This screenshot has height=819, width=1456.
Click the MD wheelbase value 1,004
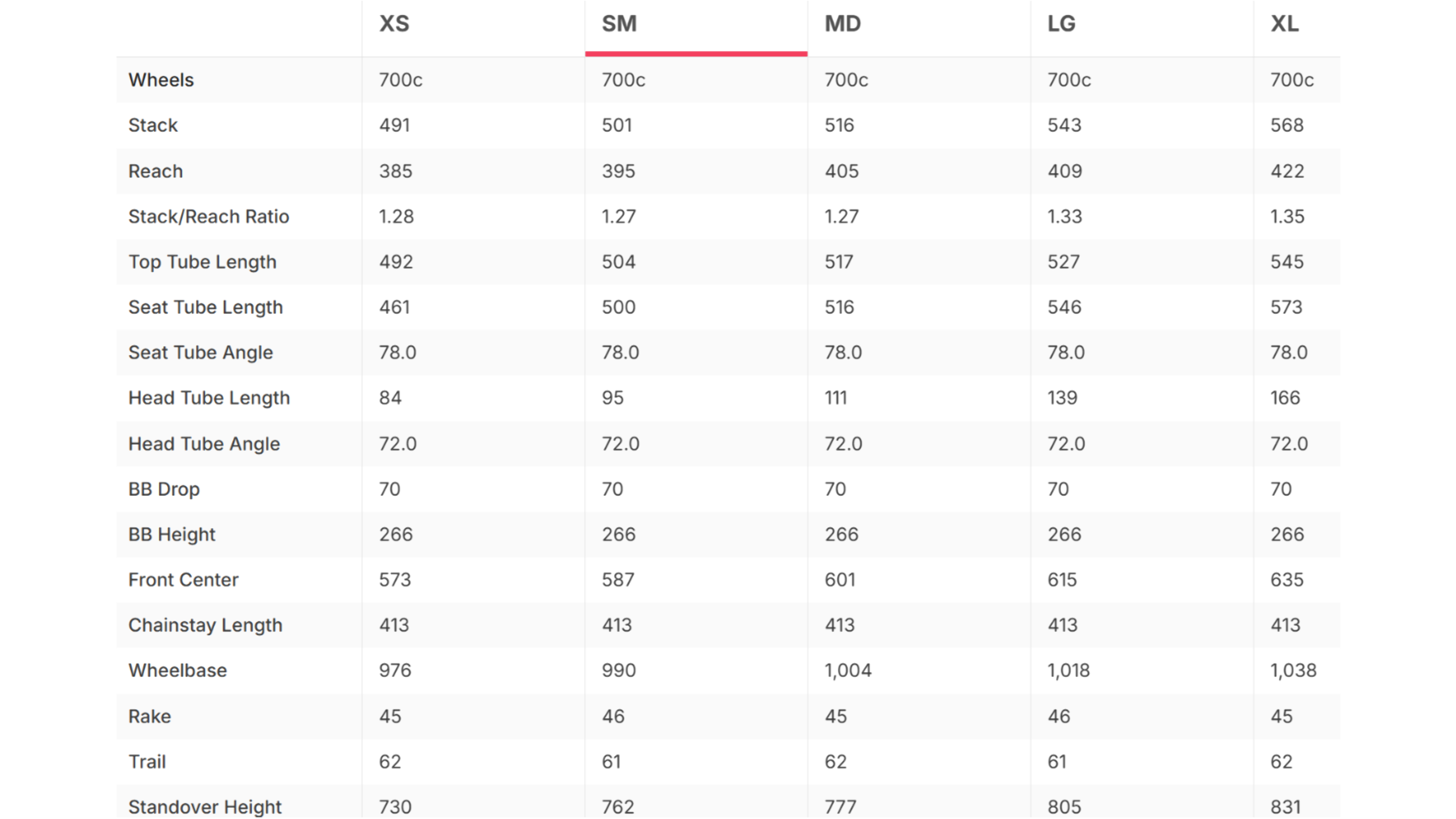(848, 671)
